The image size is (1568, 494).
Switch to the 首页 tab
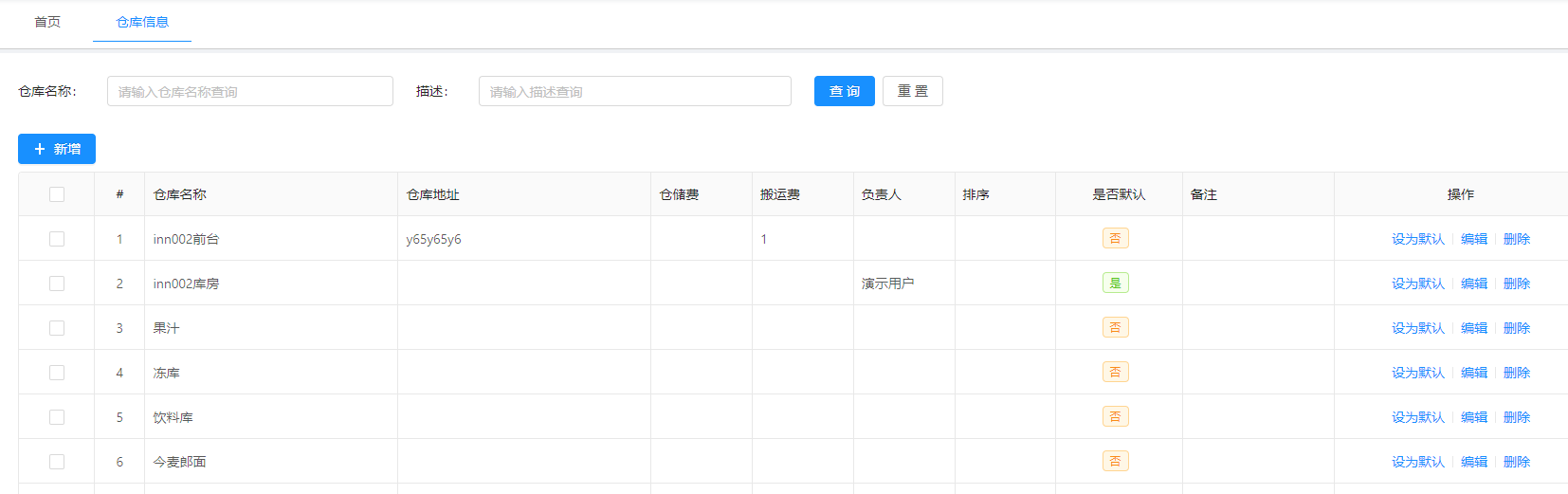point(47,22)
